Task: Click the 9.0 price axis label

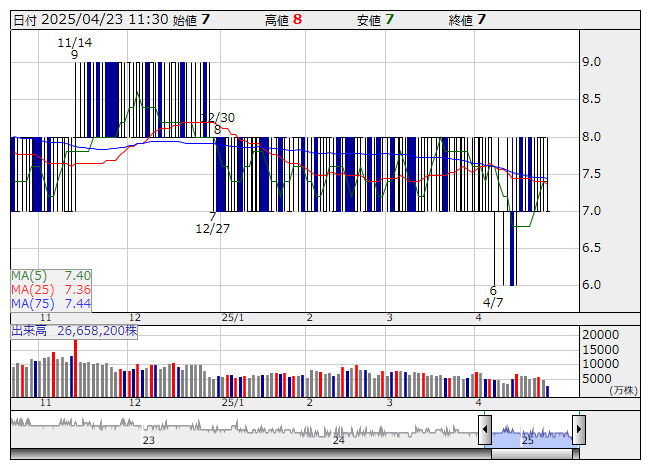Action: pos(591,62)
